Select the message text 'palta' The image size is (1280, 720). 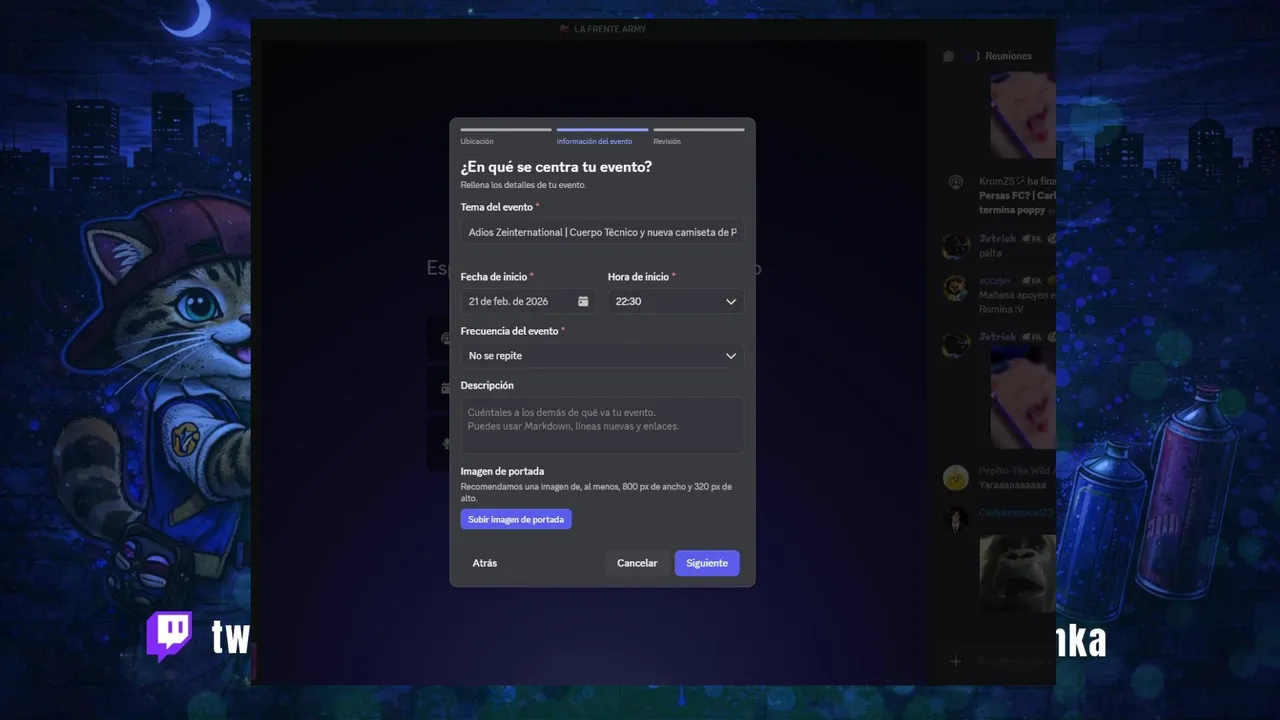click(990, 254)
